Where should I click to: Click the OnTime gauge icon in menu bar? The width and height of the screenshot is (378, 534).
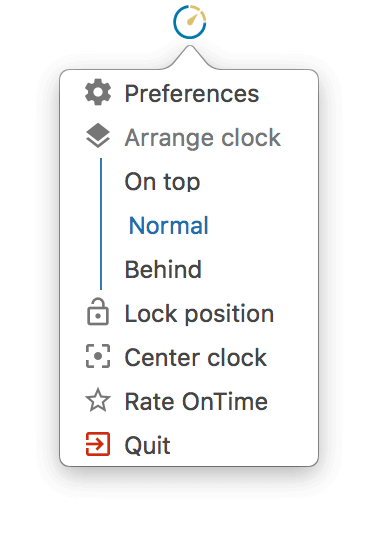tap(189, 21)
